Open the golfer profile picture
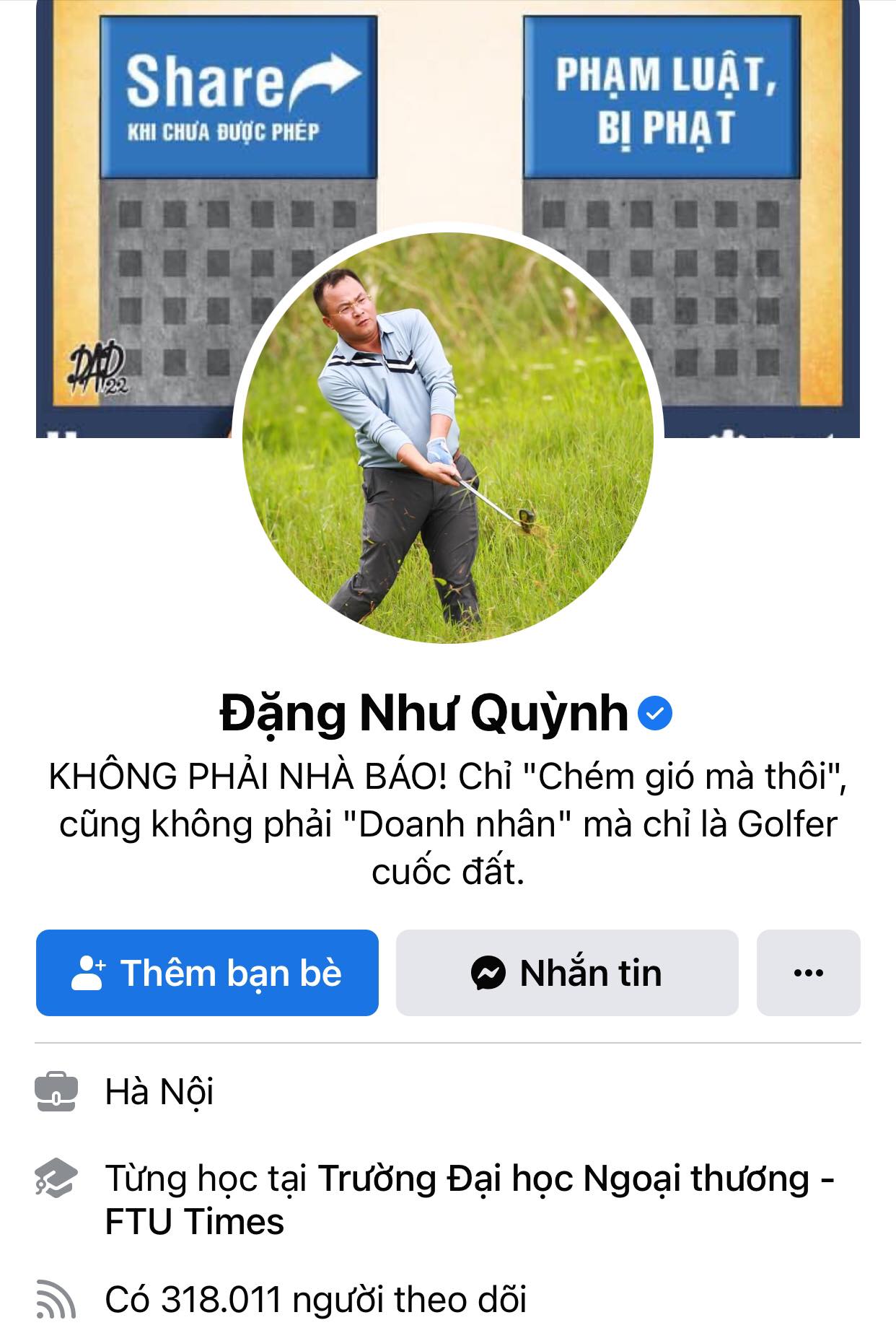 (x=448, y=437)
